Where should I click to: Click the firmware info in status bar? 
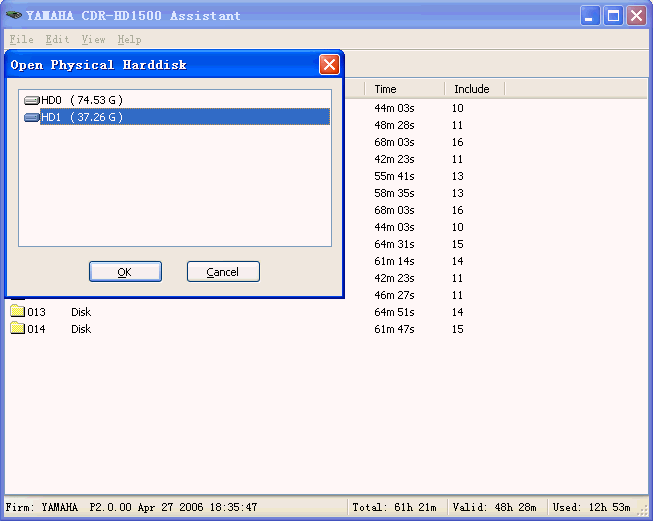132,507
